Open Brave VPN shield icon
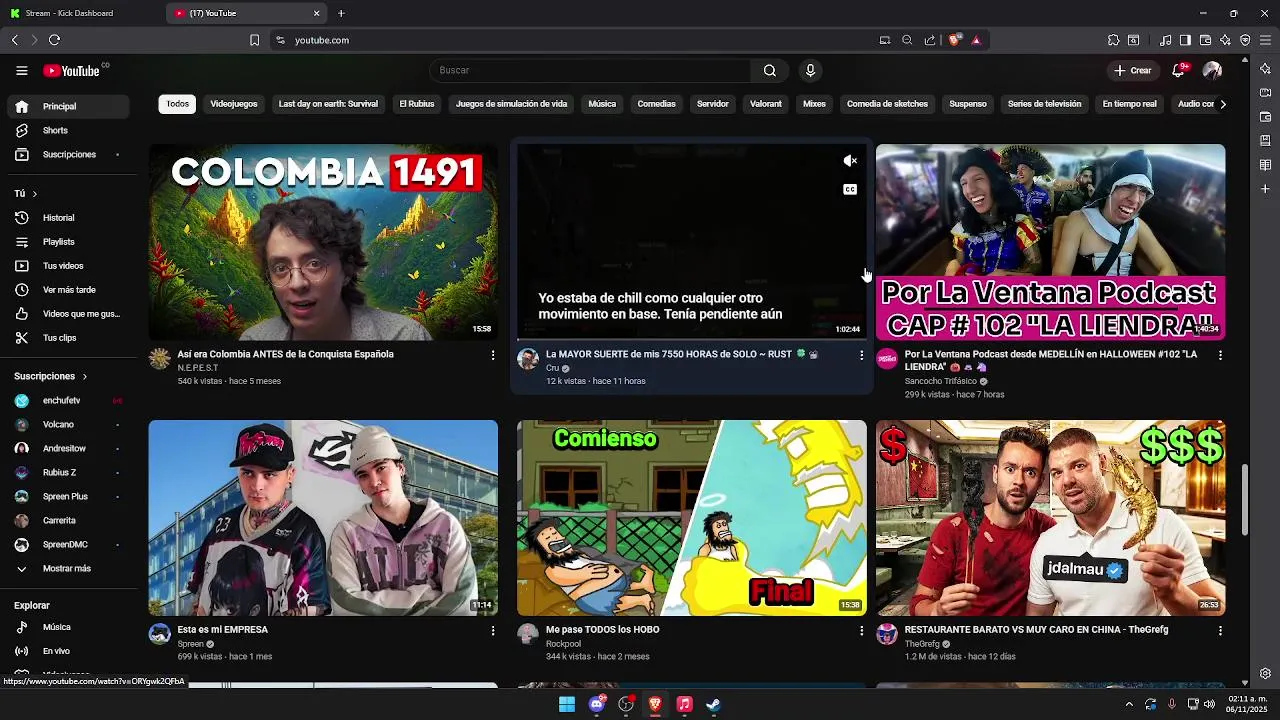 pyautogui.click(x=1245, y=40)
